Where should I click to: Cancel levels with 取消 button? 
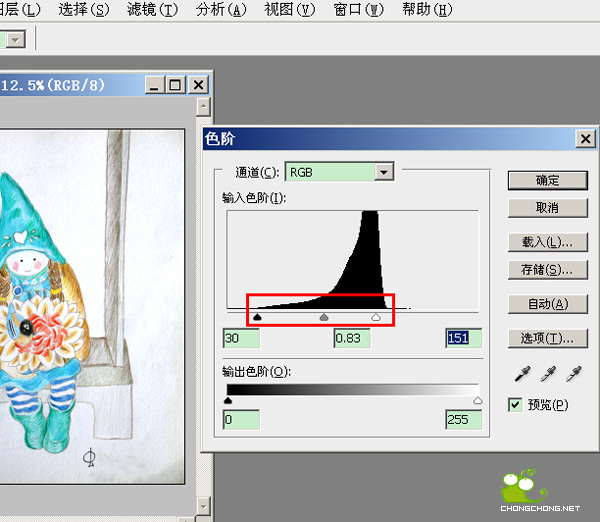(548, 208)
